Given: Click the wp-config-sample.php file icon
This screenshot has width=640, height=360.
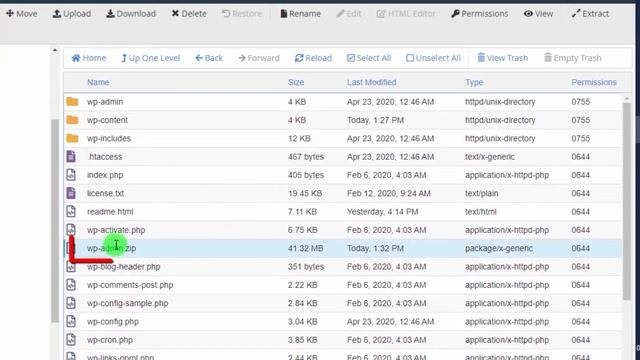Looking at the screenshot, I should click(x=71, y=303).
